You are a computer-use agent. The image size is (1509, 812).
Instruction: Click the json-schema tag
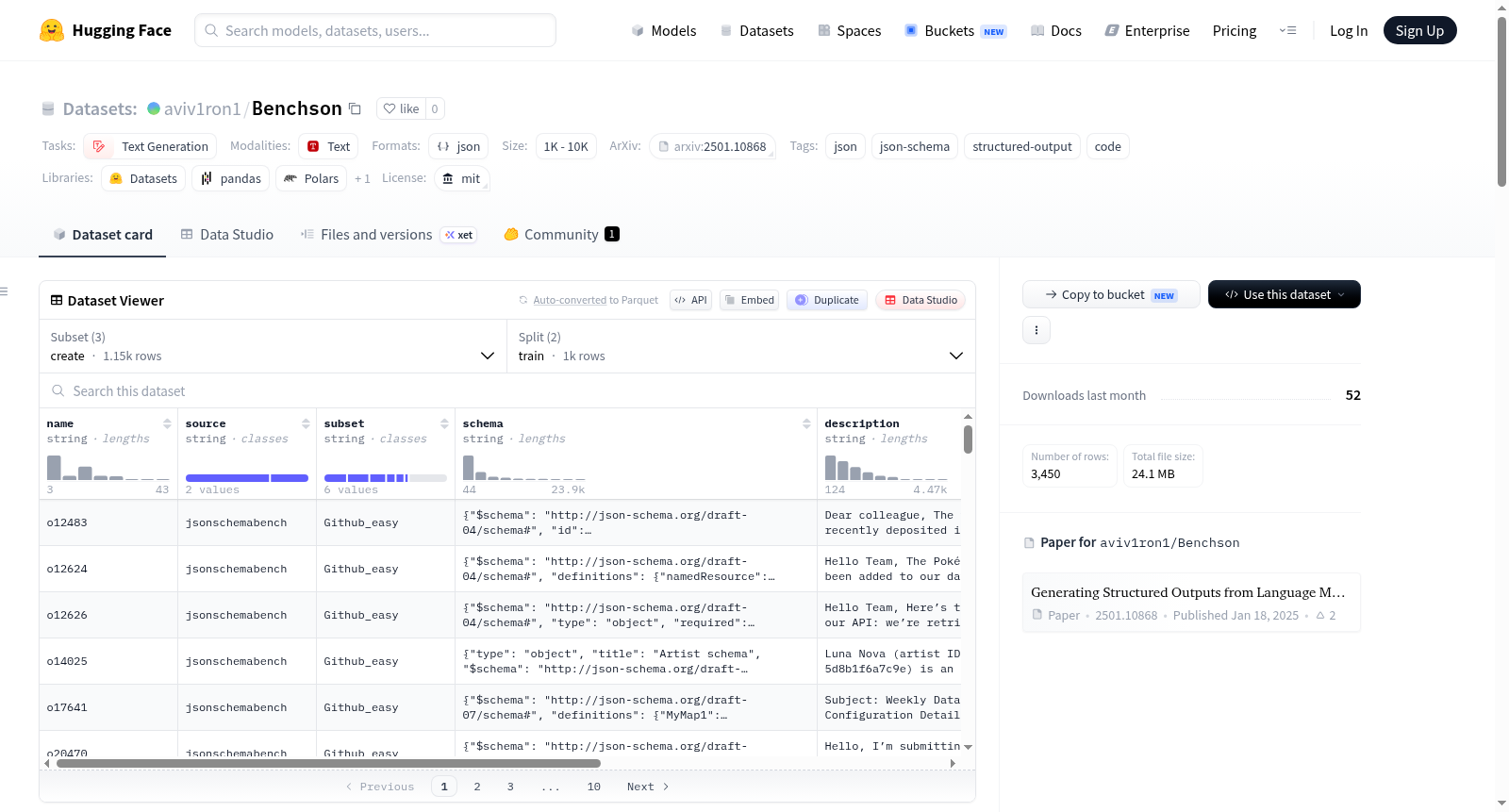(915, 146)
